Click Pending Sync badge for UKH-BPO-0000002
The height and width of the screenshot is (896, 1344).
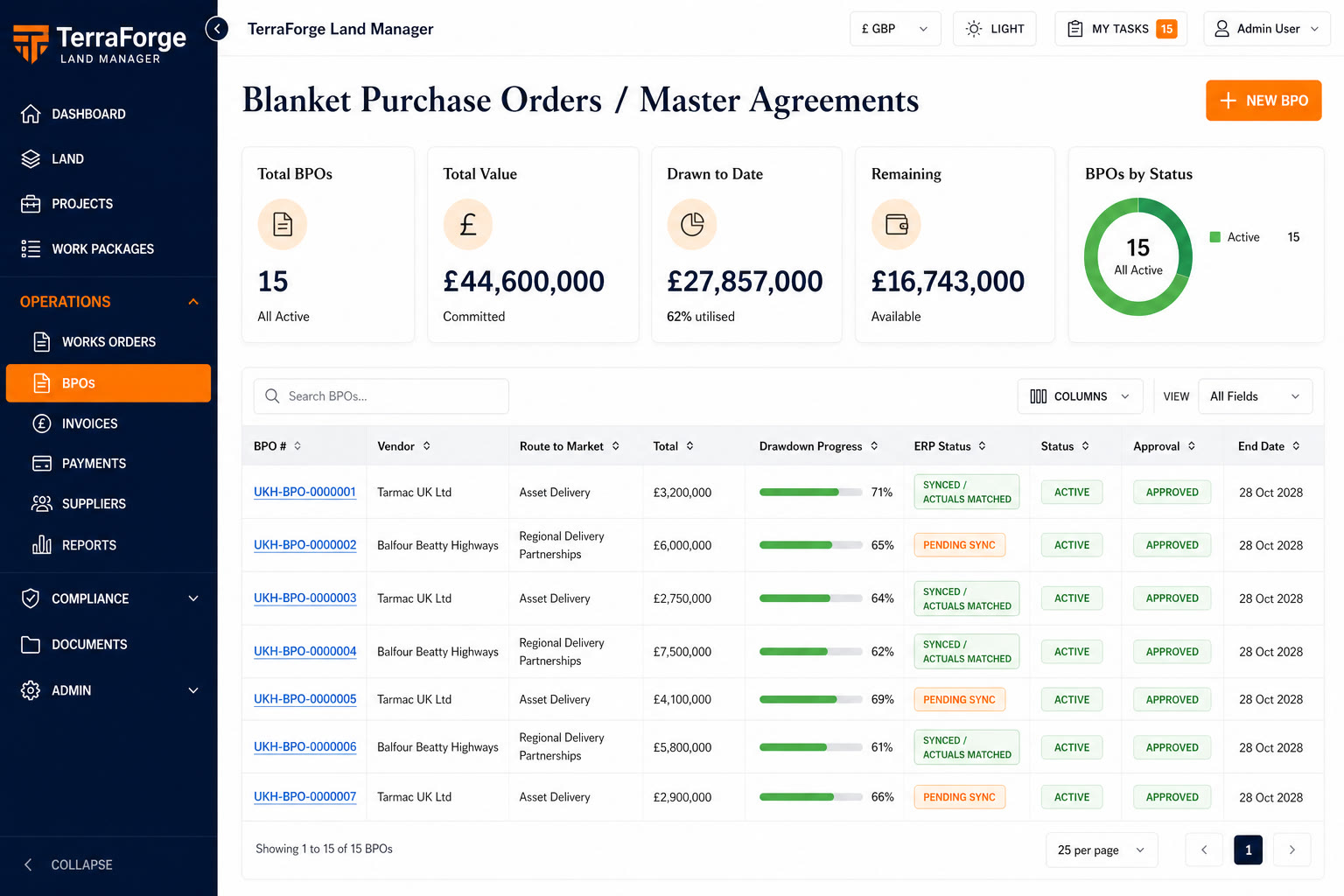click(x=959, y=545)
